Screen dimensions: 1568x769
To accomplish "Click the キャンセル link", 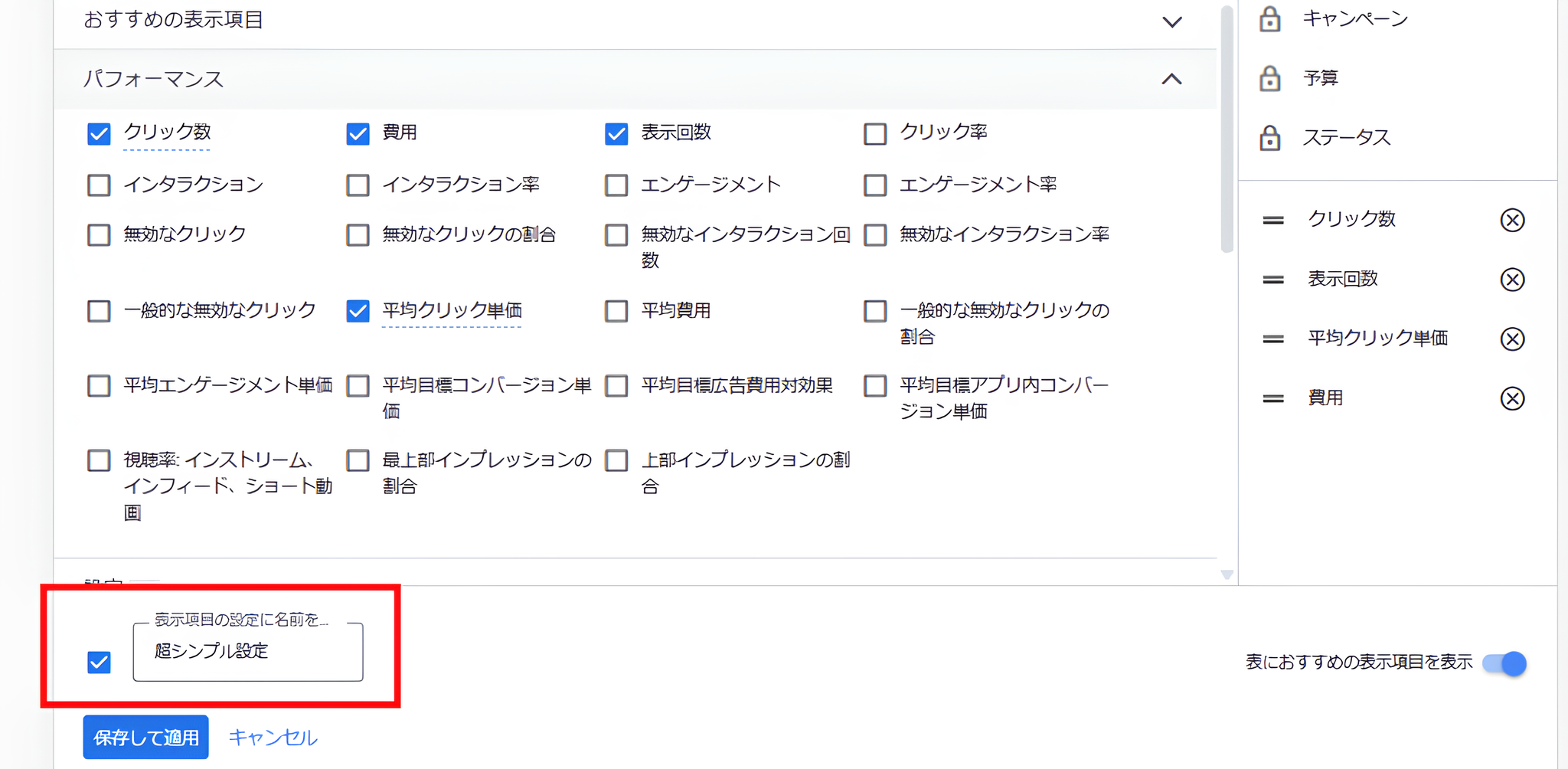I will (272, 737).
